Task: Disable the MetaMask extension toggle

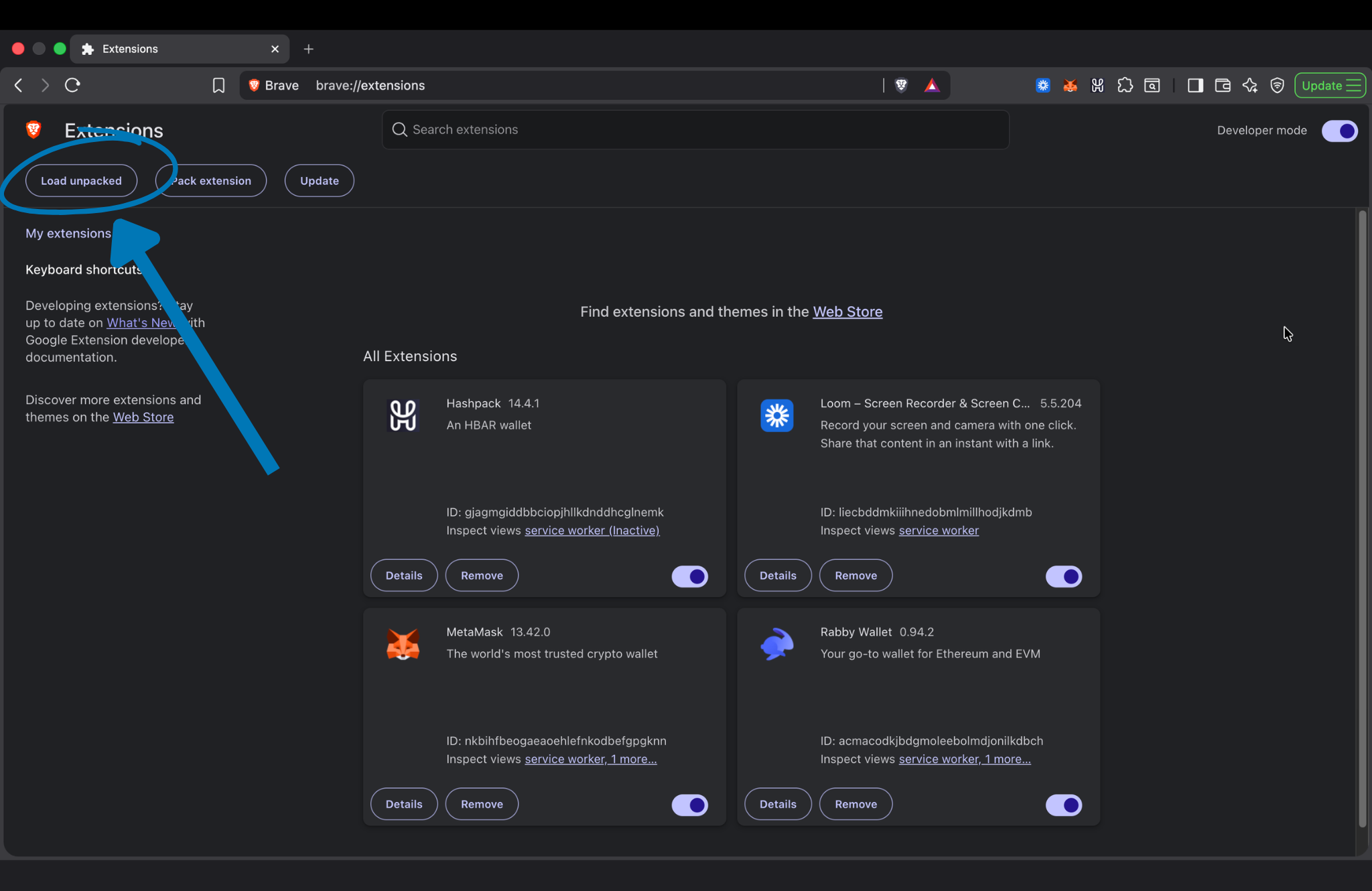Action: (689, 805)
